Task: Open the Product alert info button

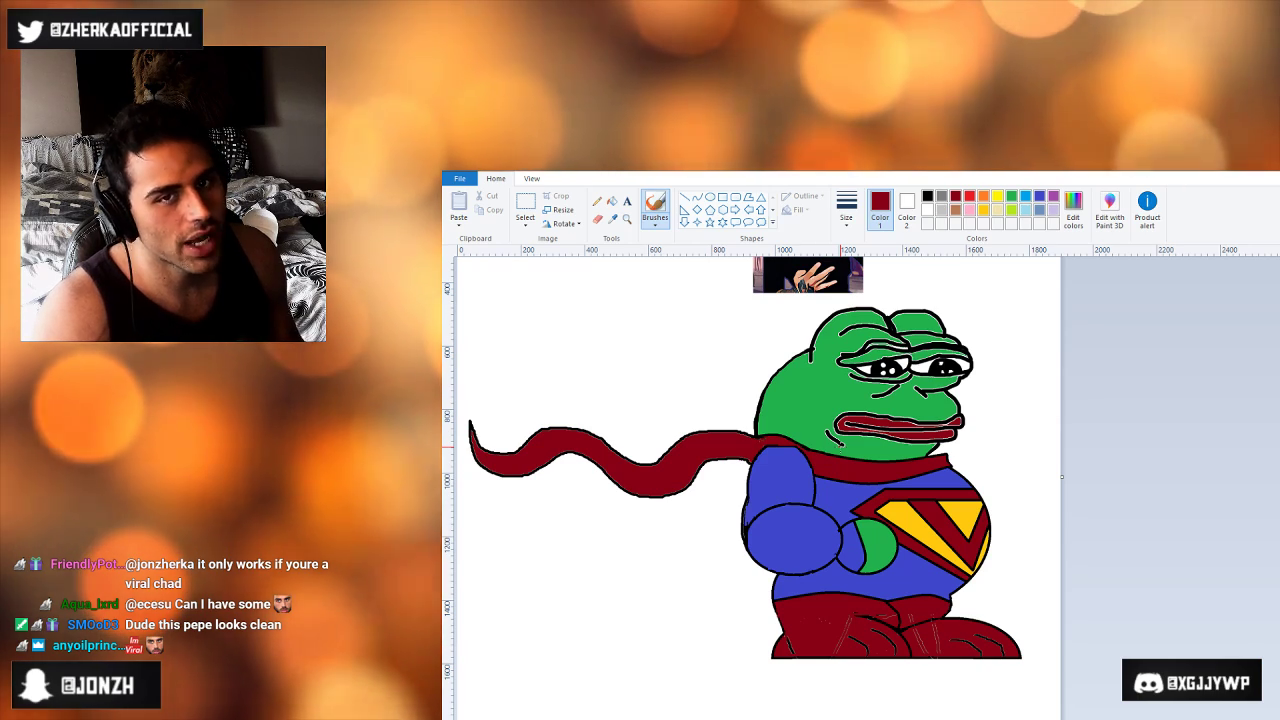Action: coord(1147,210)
